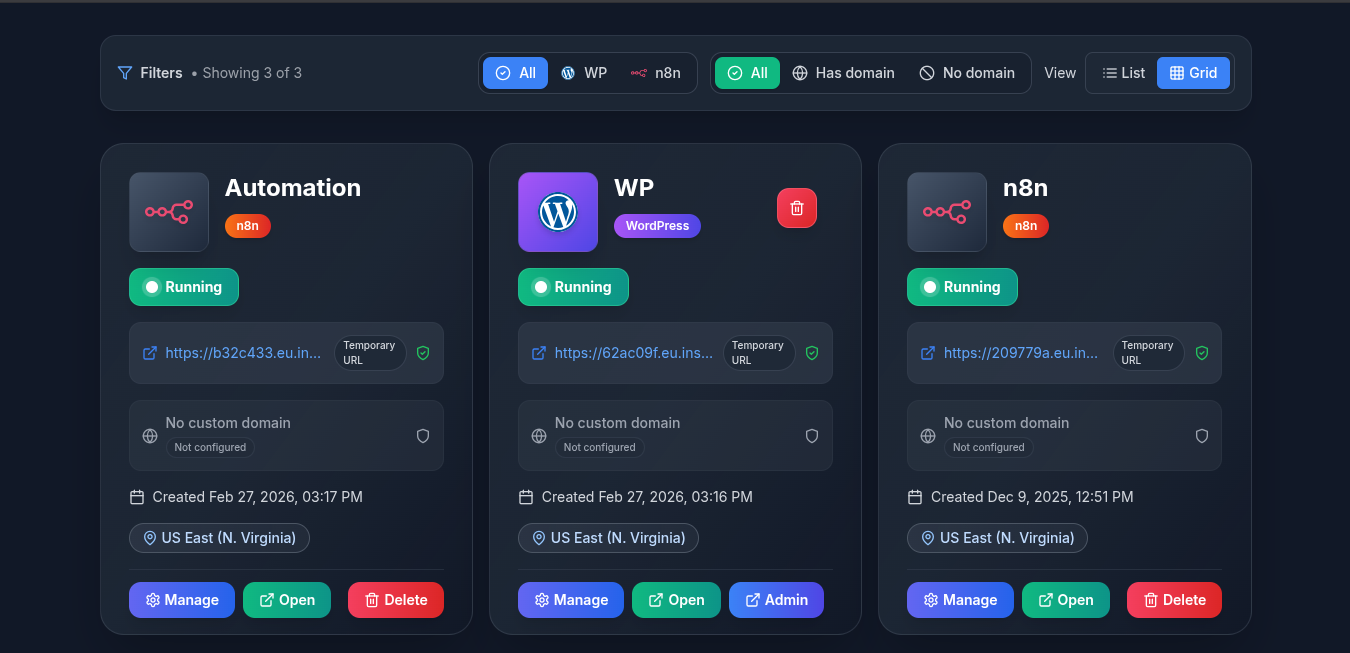Manage the Automation instance
Viewport: 1350px width, 653px height.
(x=182, y=600)
